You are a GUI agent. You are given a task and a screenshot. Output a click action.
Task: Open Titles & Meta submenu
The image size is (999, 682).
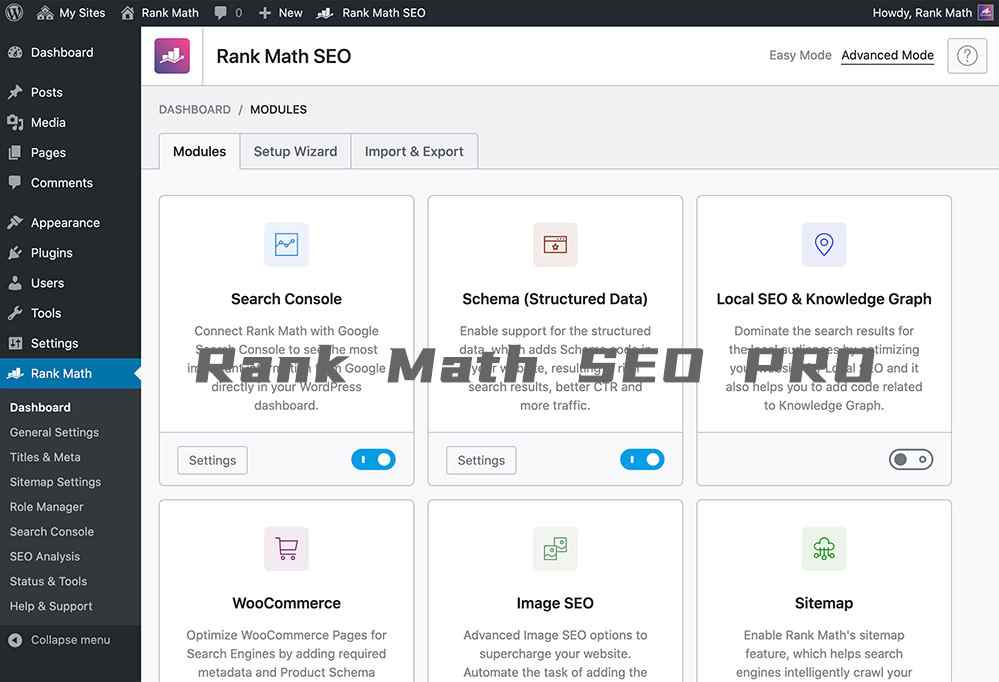45,457
